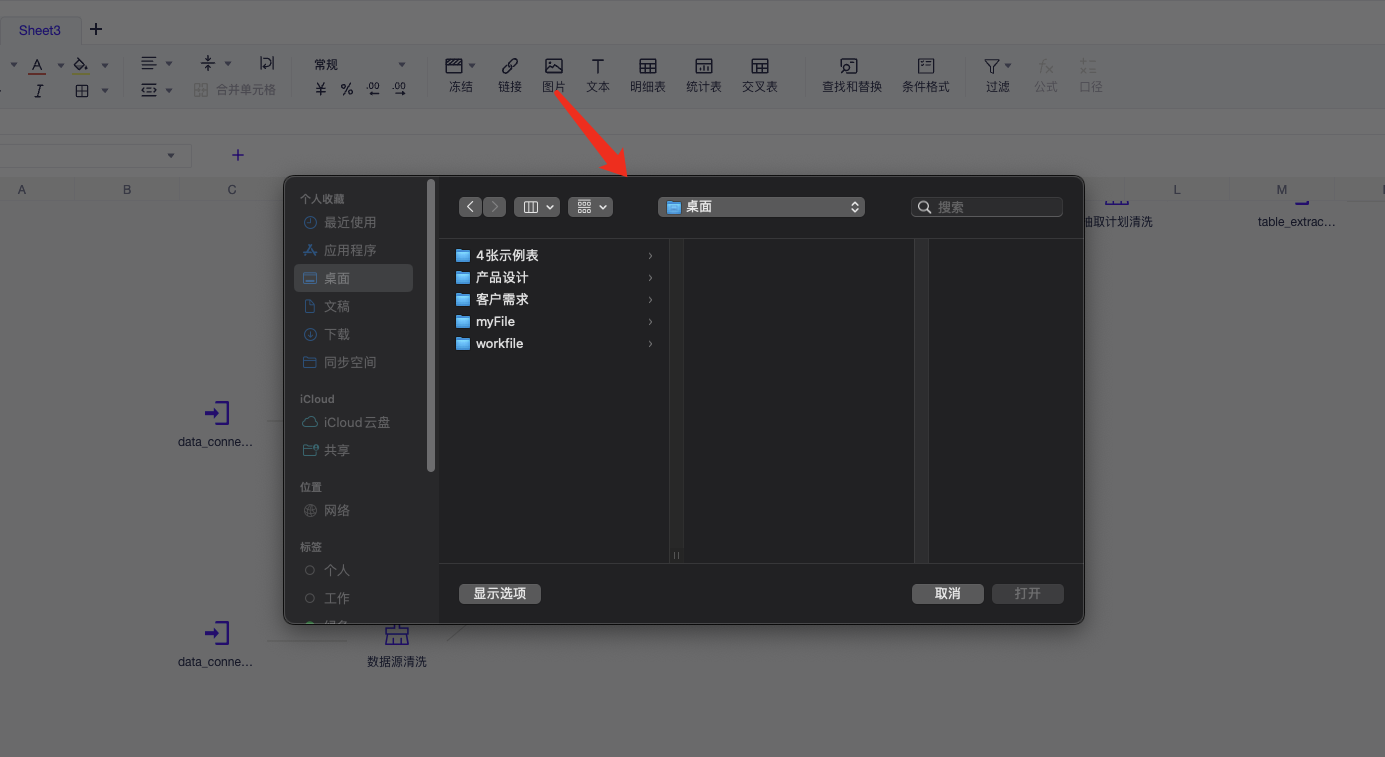Switch to the Sheet3 tab

coord(40,30)
